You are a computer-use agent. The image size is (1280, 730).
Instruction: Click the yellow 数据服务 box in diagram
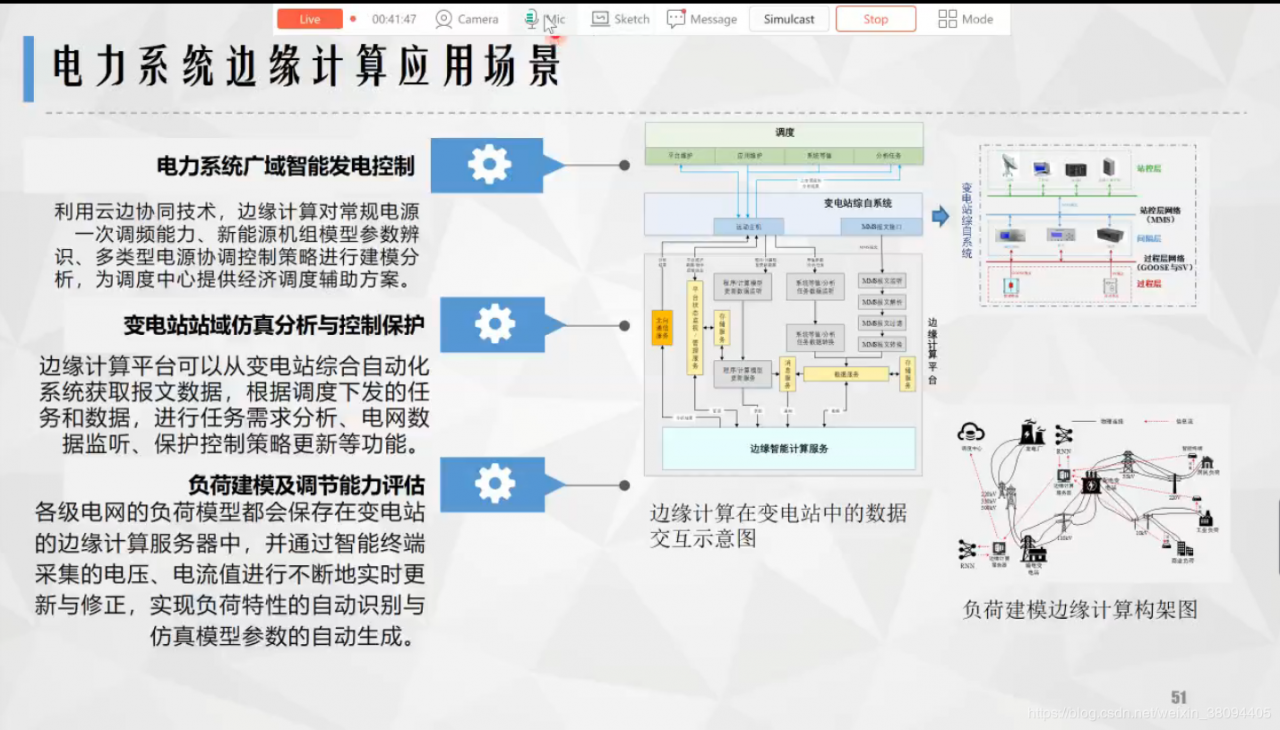[846, 374]
